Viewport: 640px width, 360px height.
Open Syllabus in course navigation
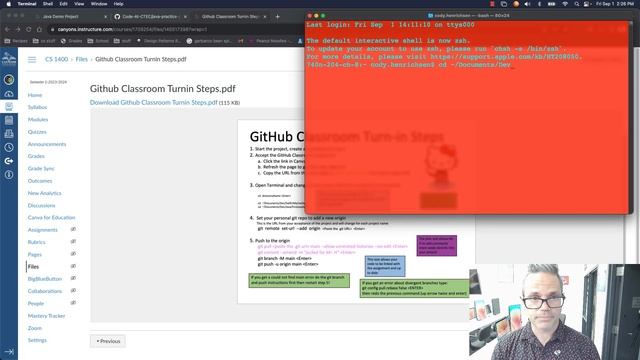[x=37, y=107]
